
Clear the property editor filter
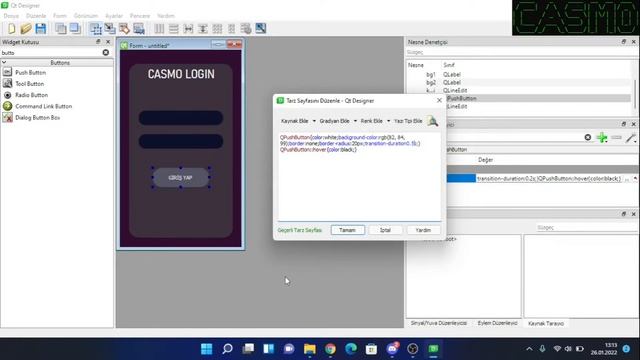[x=588, y=138]
